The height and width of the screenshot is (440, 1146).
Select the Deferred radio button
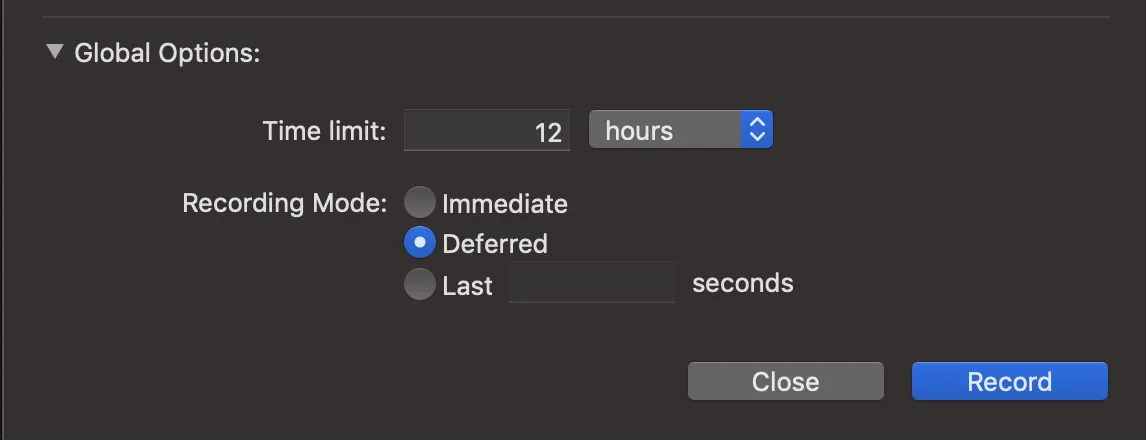coord(419,243)
